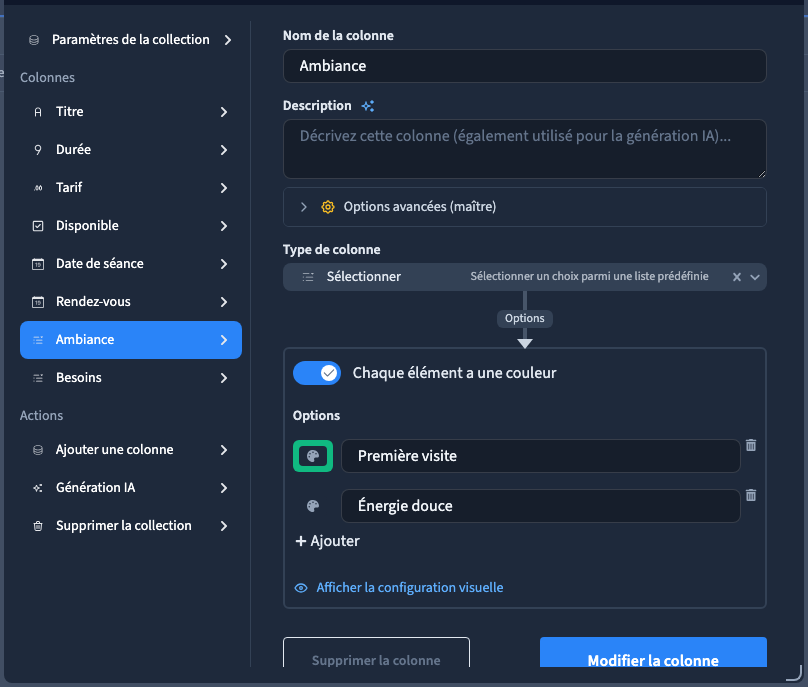Image resolution: width=808 pixels, height=687 pixels.
Task: Open the Supprimer la collection action
Action: tap(131, 526)
